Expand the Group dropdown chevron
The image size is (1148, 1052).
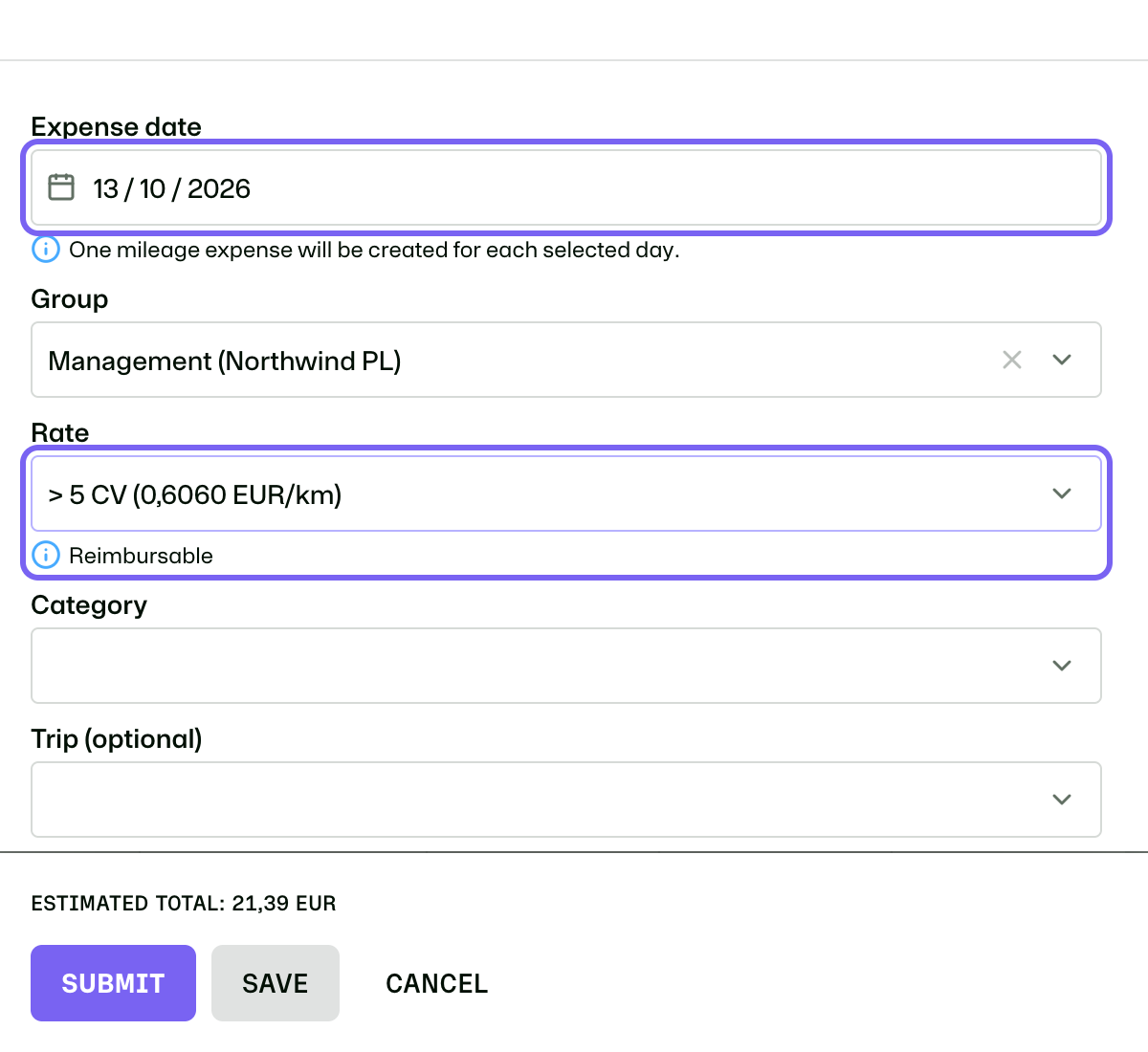tap(1062, 360)
